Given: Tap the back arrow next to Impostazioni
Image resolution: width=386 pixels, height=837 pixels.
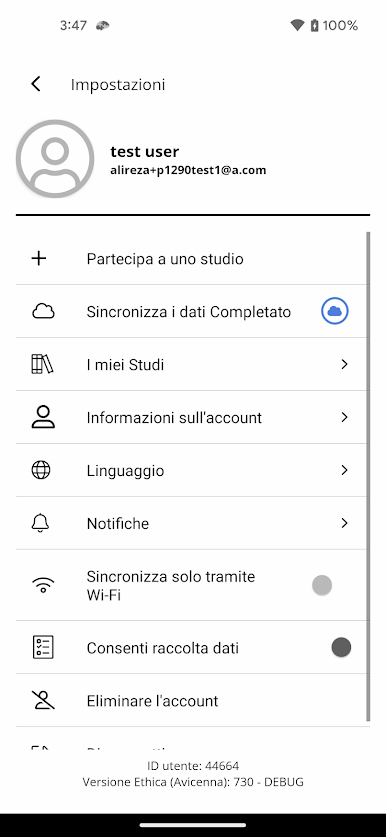Looking at the screenshot, I should (x=36, y=84).
